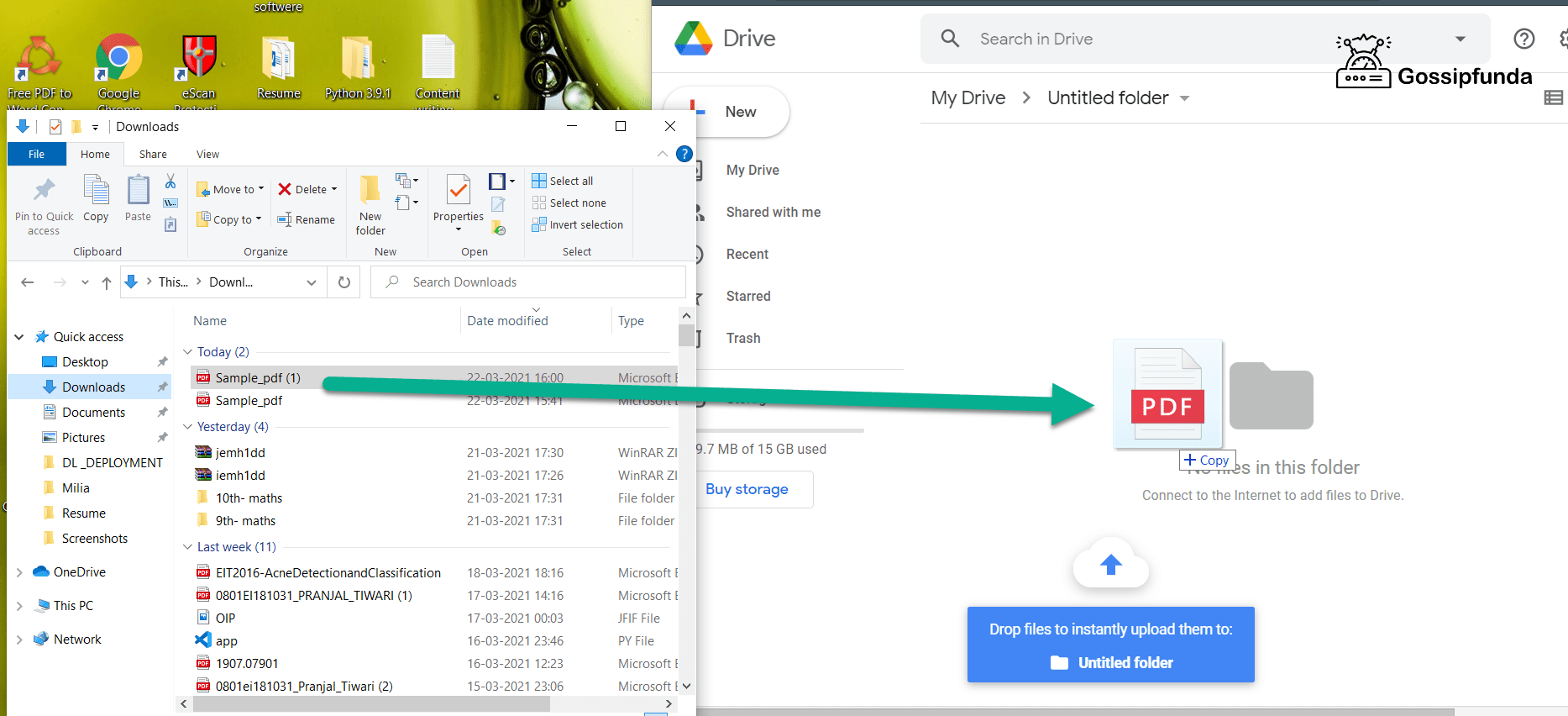The height and width of the screenshot is (716, 1568).
Task: Click the Pin to Quick access icon
Action: point(44,190)
